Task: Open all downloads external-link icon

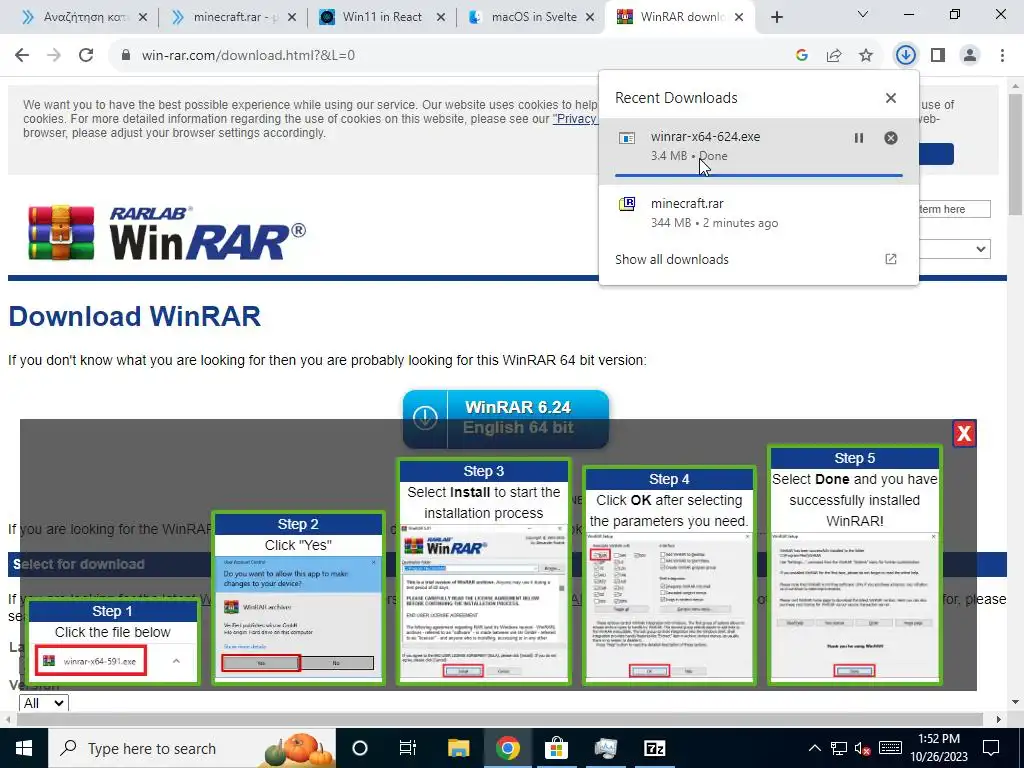Action: pos(891,259)
